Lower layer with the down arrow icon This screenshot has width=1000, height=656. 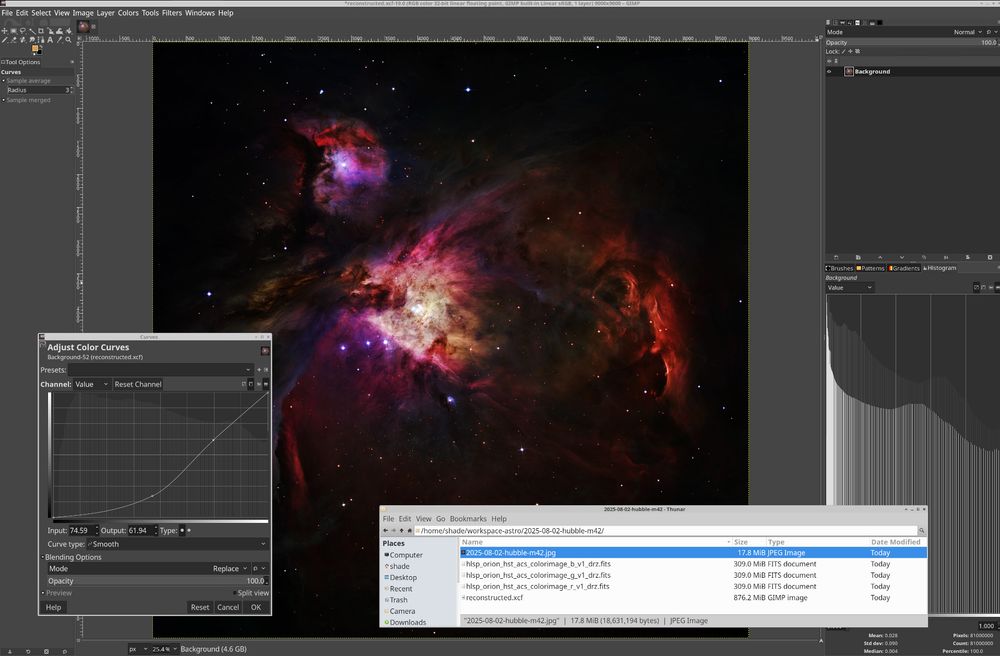click(902, 258)
